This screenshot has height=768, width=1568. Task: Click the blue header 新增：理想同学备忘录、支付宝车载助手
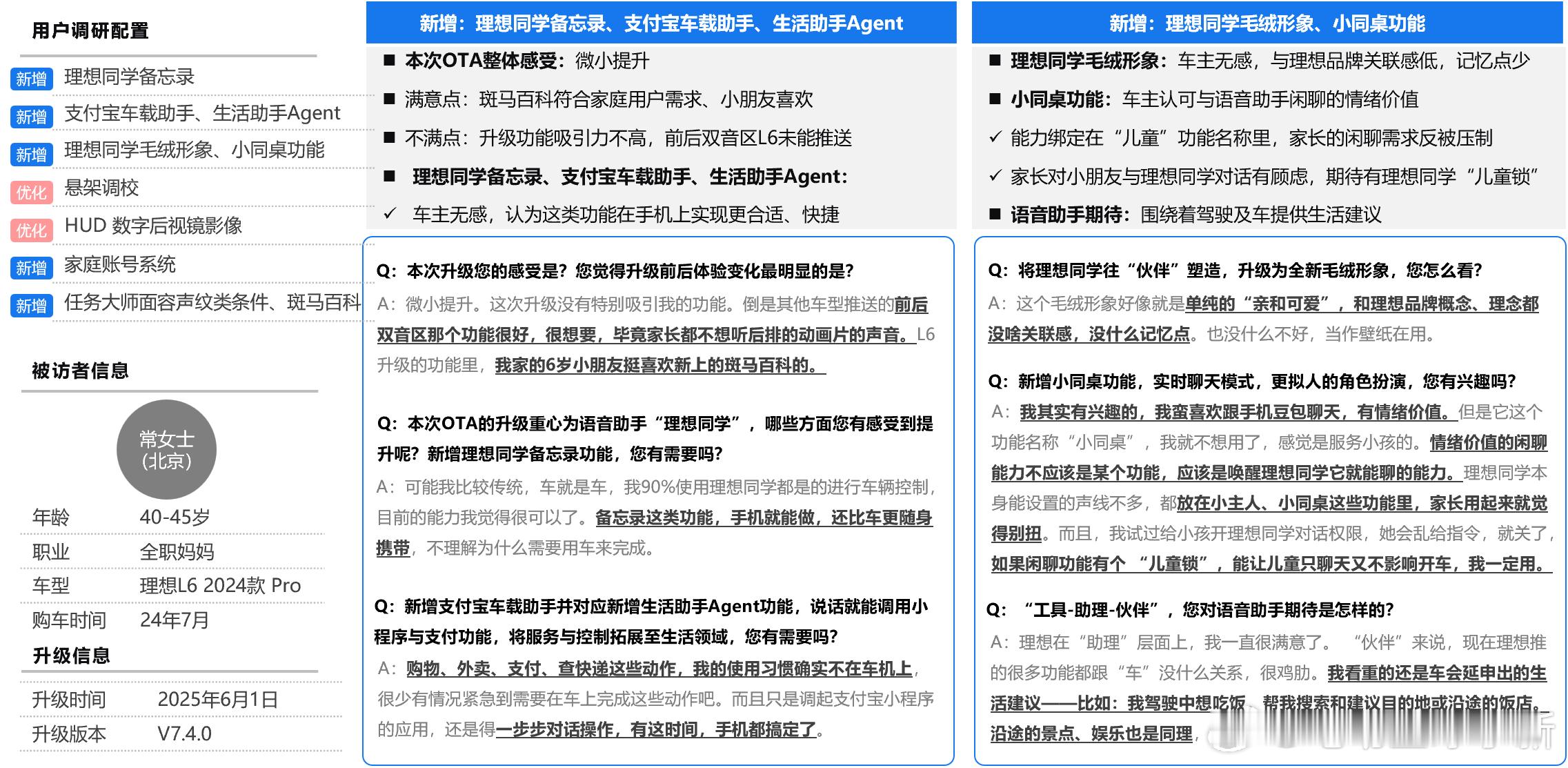(661, 23)
